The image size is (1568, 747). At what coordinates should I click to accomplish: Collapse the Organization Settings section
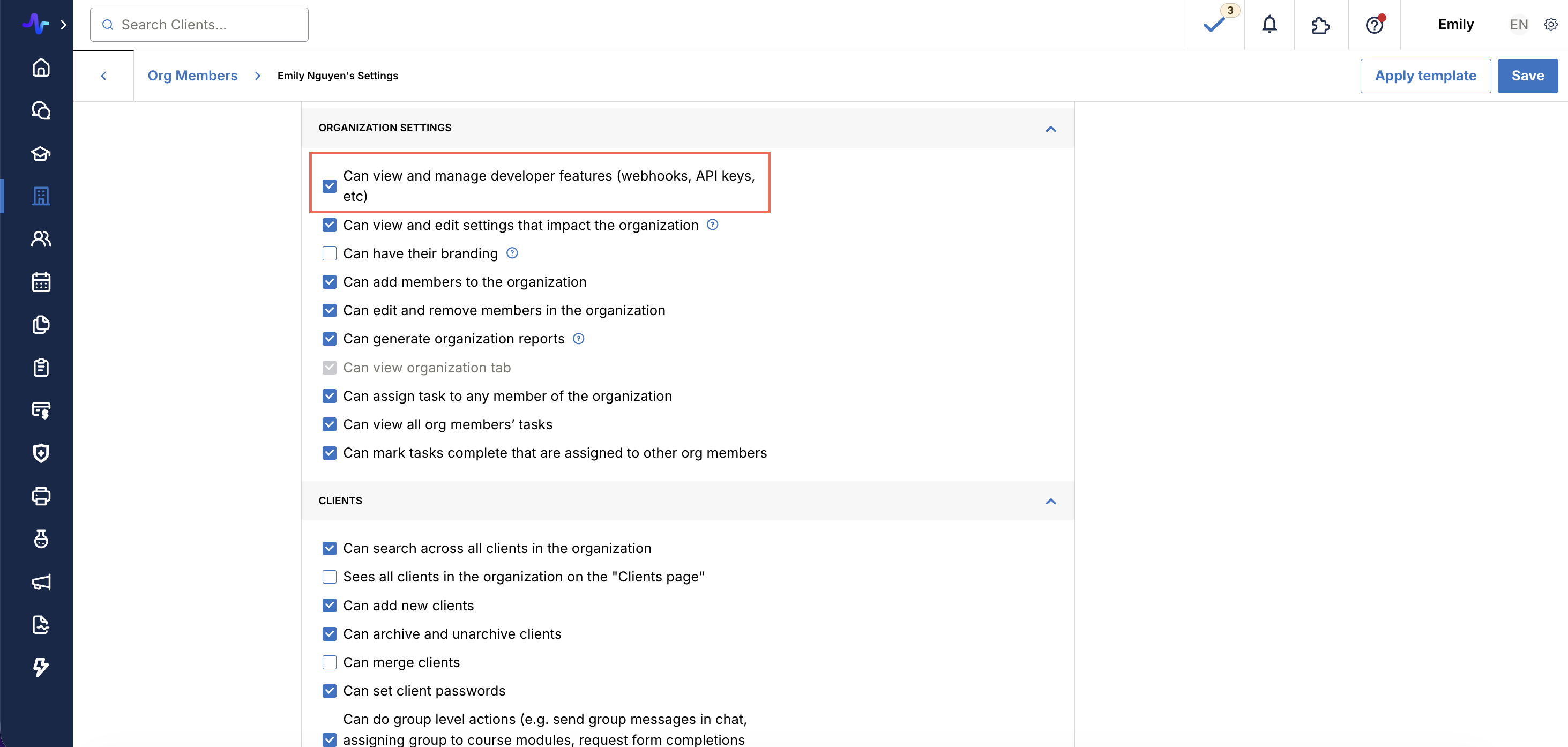1051,129
